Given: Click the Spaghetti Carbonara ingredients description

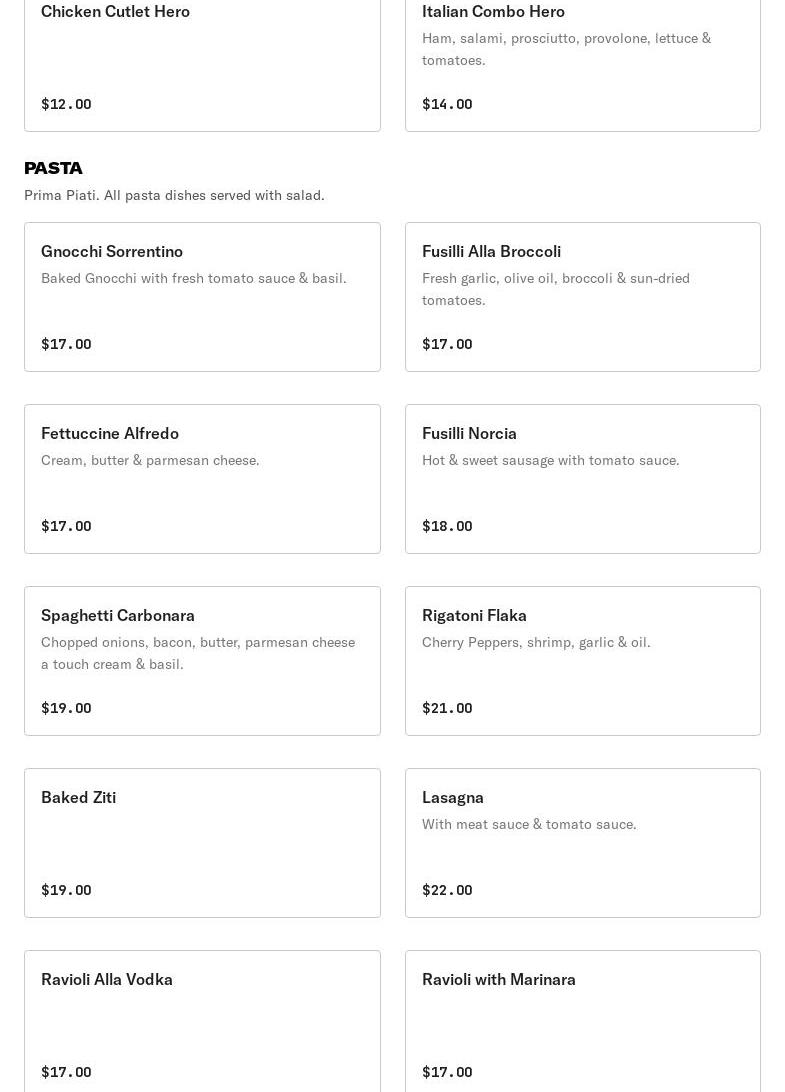Looking at the screenshot, I should (x=198, y=653).
